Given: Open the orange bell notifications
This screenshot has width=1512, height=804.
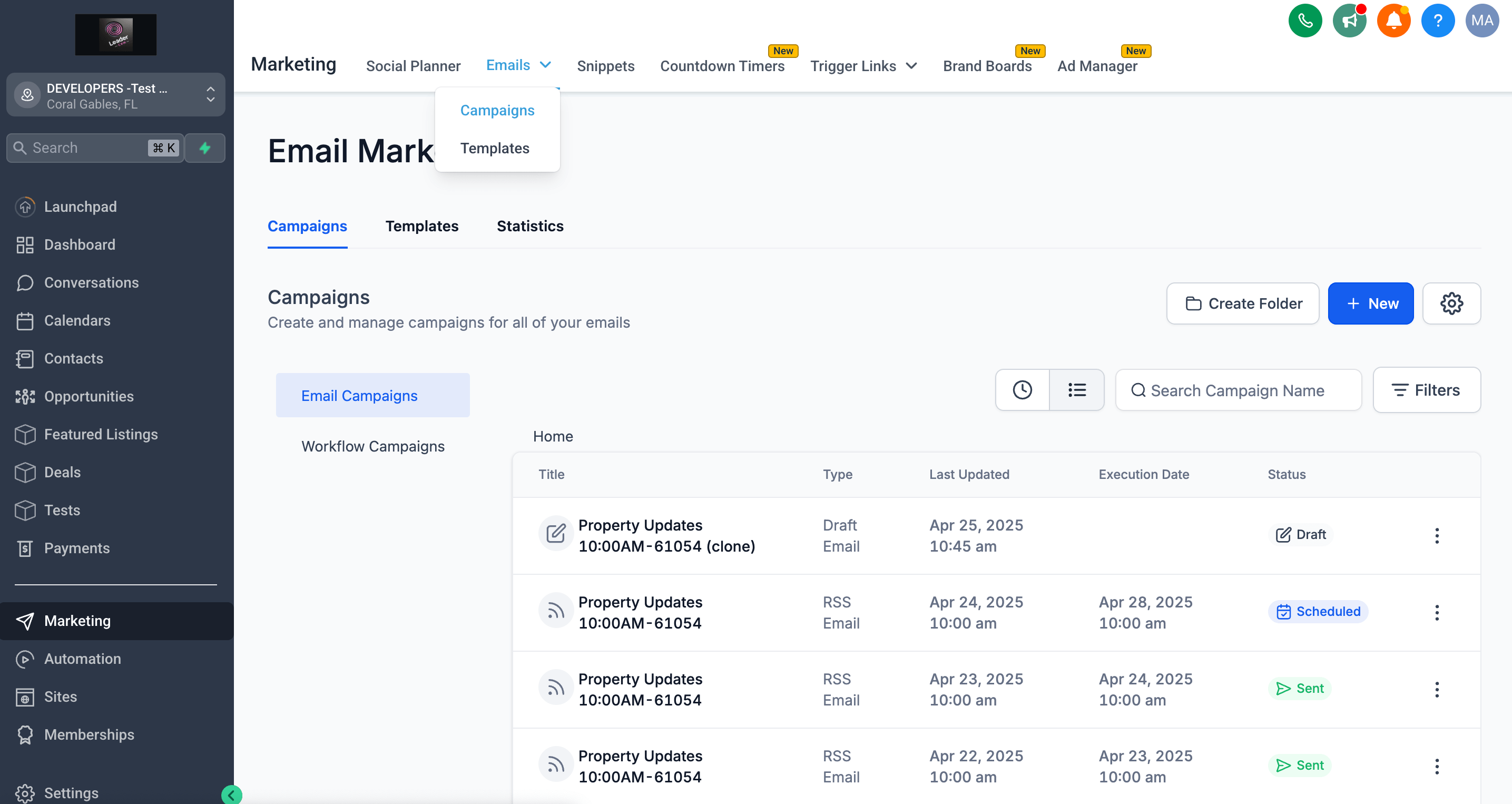Looking at the screenshot, I should pyautogui.click(x=1393, y=21).
